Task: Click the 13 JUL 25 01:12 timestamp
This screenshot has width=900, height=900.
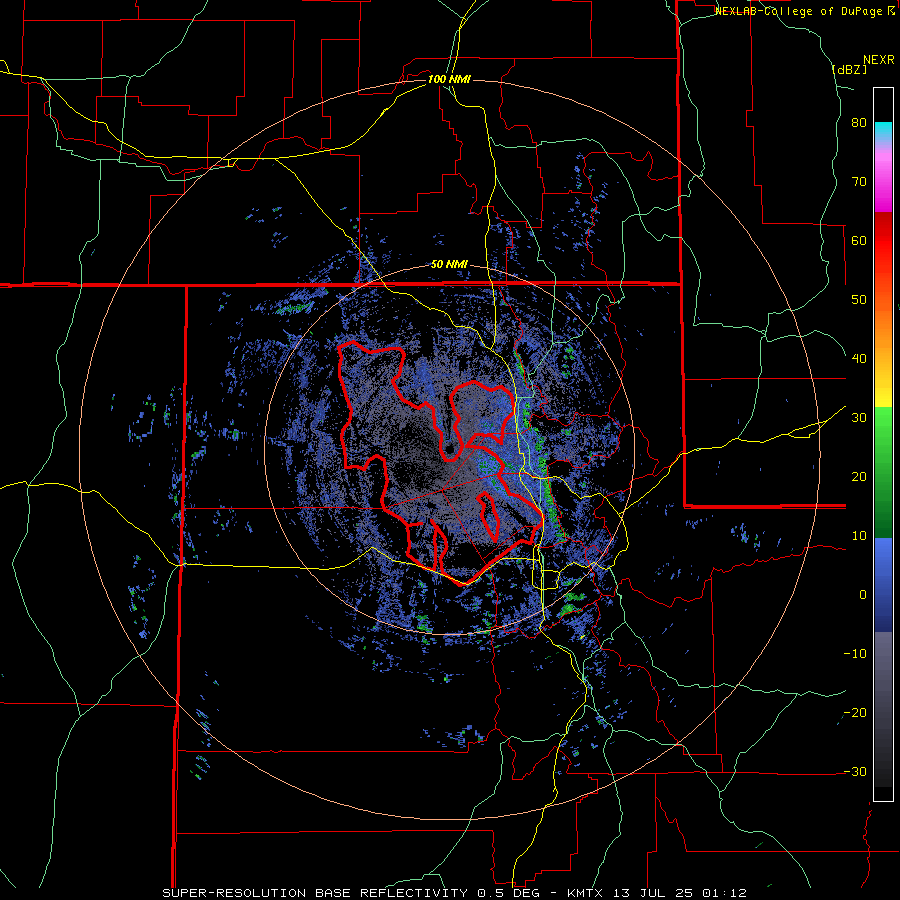Action: point(678,893)
